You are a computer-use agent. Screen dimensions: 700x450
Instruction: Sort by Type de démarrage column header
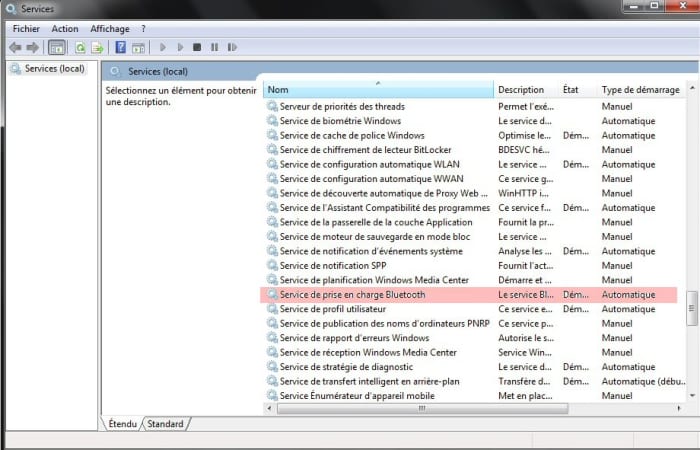tap(641, 90)
